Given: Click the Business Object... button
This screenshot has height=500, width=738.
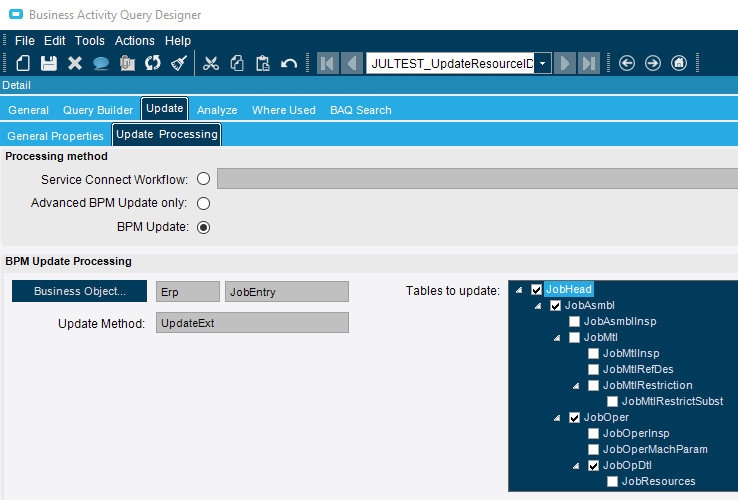Looking at the screenshot, I should pos(80,291).
